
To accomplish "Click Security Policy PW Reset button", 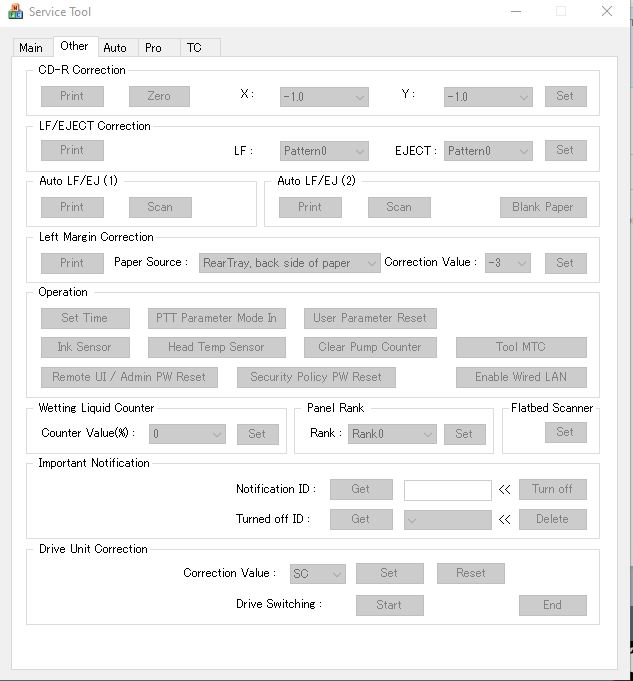I will tap(316, 377).
